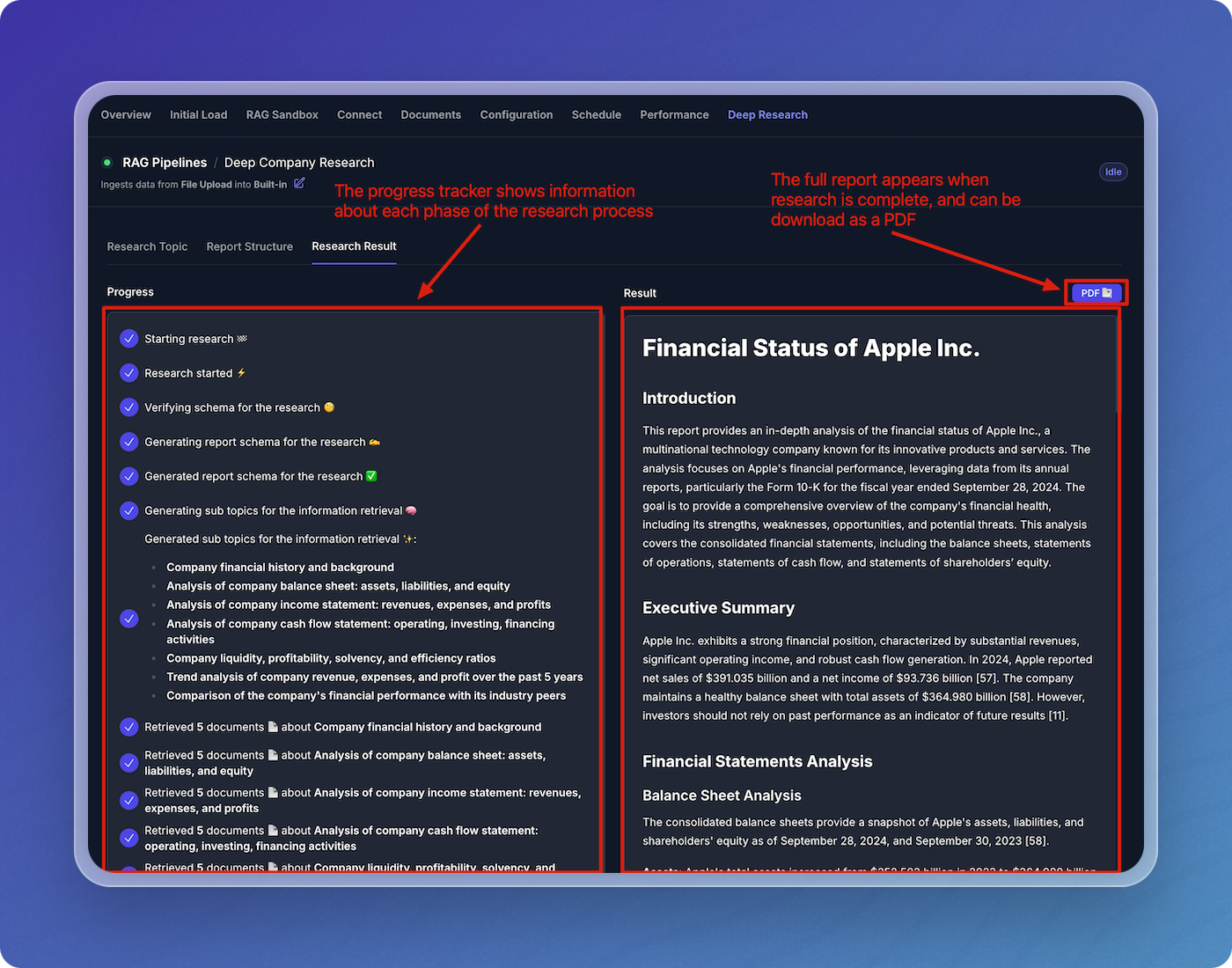This screenshot has width=1232, height=968.
Task: Switch to Configuration tab
Action: click(517, 114)
